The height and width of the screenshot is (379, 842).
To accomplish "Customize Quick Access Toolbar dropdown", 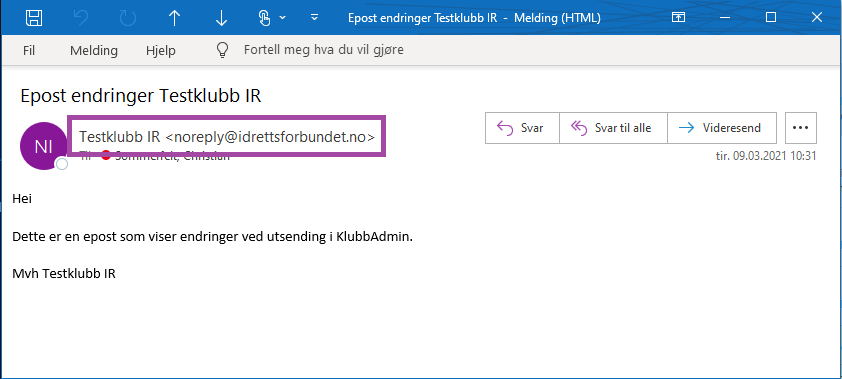I will click(315, 18).
